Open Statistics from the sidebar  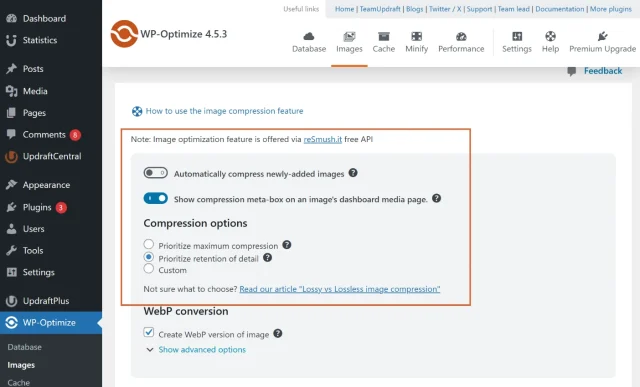click(x=40, y=40)
